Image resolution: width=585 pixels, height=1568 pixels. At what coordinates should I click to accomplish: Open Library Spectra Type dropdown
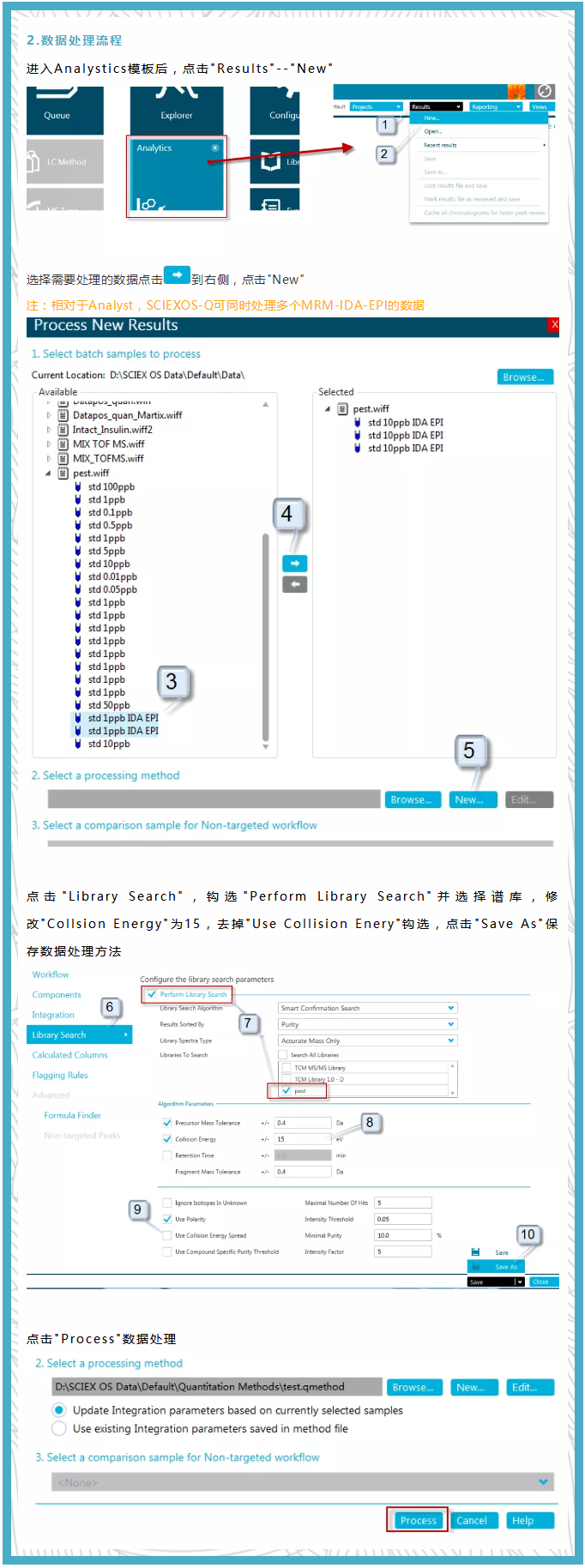367,1040
